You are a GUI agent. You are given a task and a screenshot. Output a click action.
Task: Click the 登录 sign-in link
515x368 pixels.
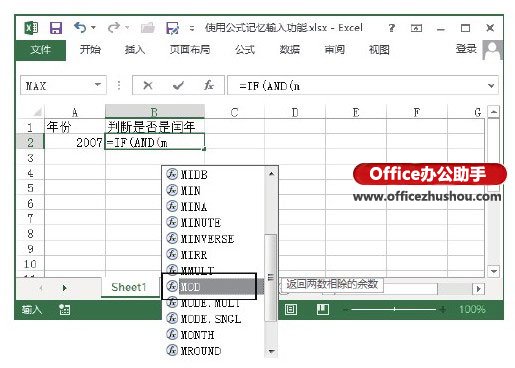pyautogui.click(x=466, y=49)
